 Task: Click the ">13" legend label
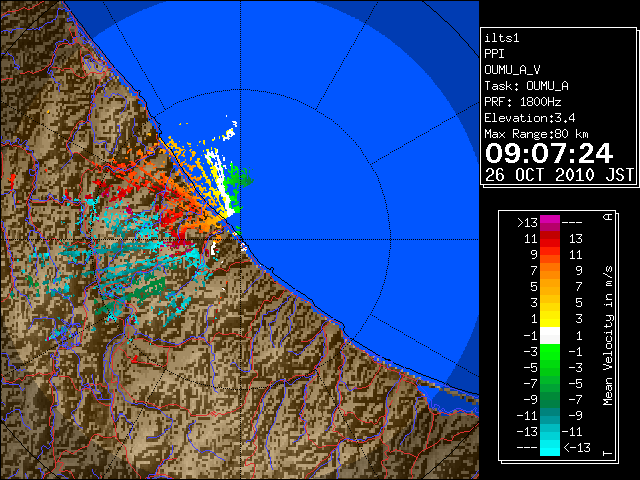point(527,223)
